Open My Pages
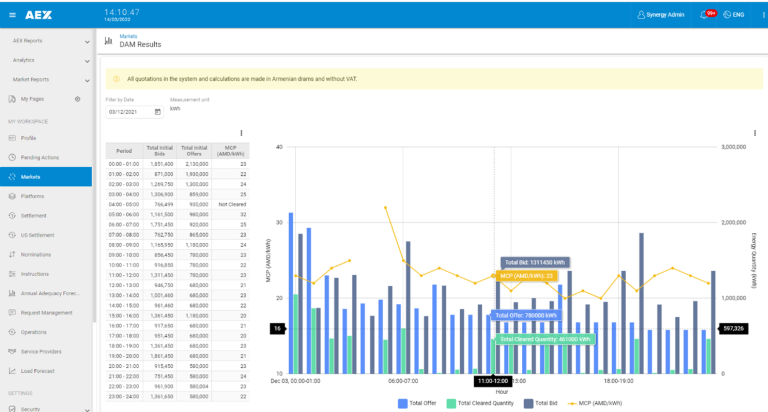The image size is (768, 412). (32, 99)
